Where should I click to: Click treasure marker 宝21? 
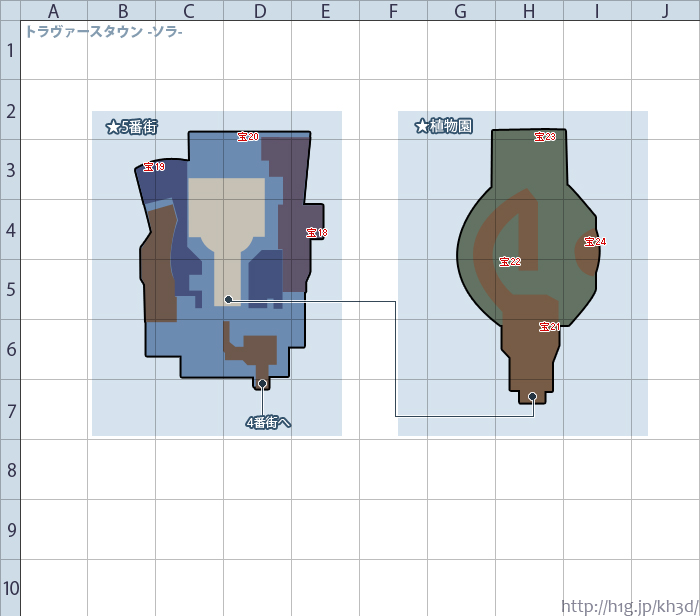tap(549, 327)
